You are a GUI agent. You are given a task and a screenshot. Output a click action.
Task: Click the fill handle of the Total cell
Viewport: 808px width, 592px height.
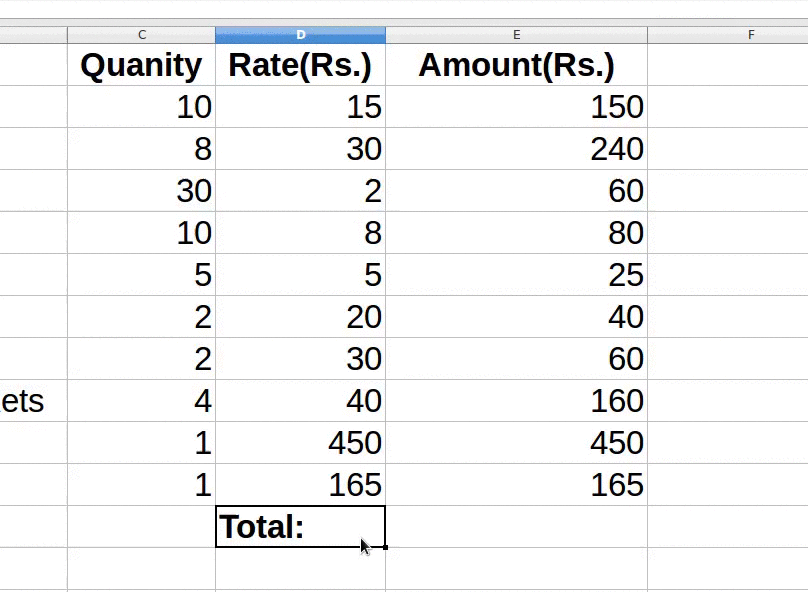pyautogui.click(x=385, y=547)
